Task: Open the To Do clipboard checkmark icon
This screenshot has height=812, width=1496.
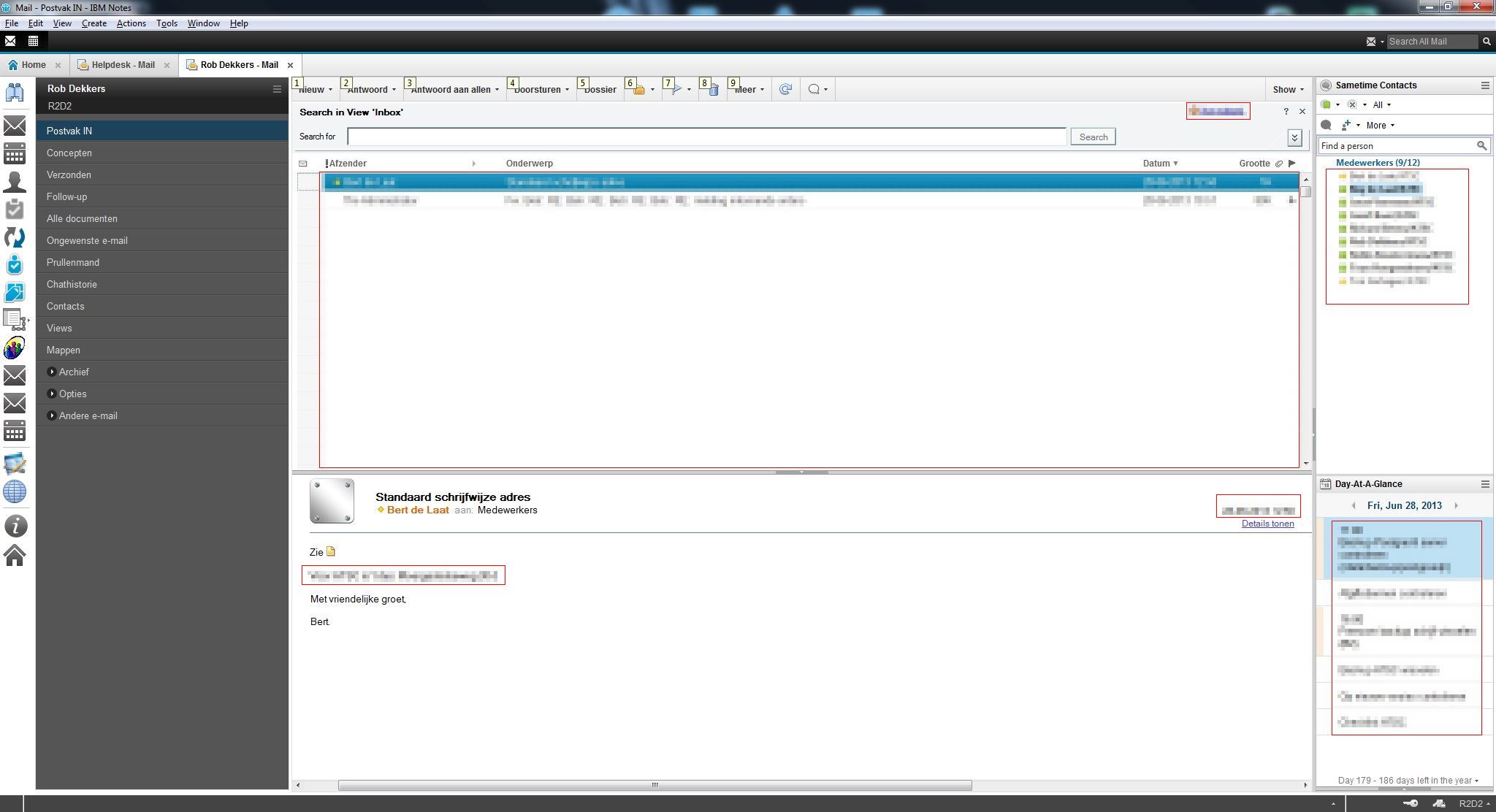Action: (x=15, y=209)
